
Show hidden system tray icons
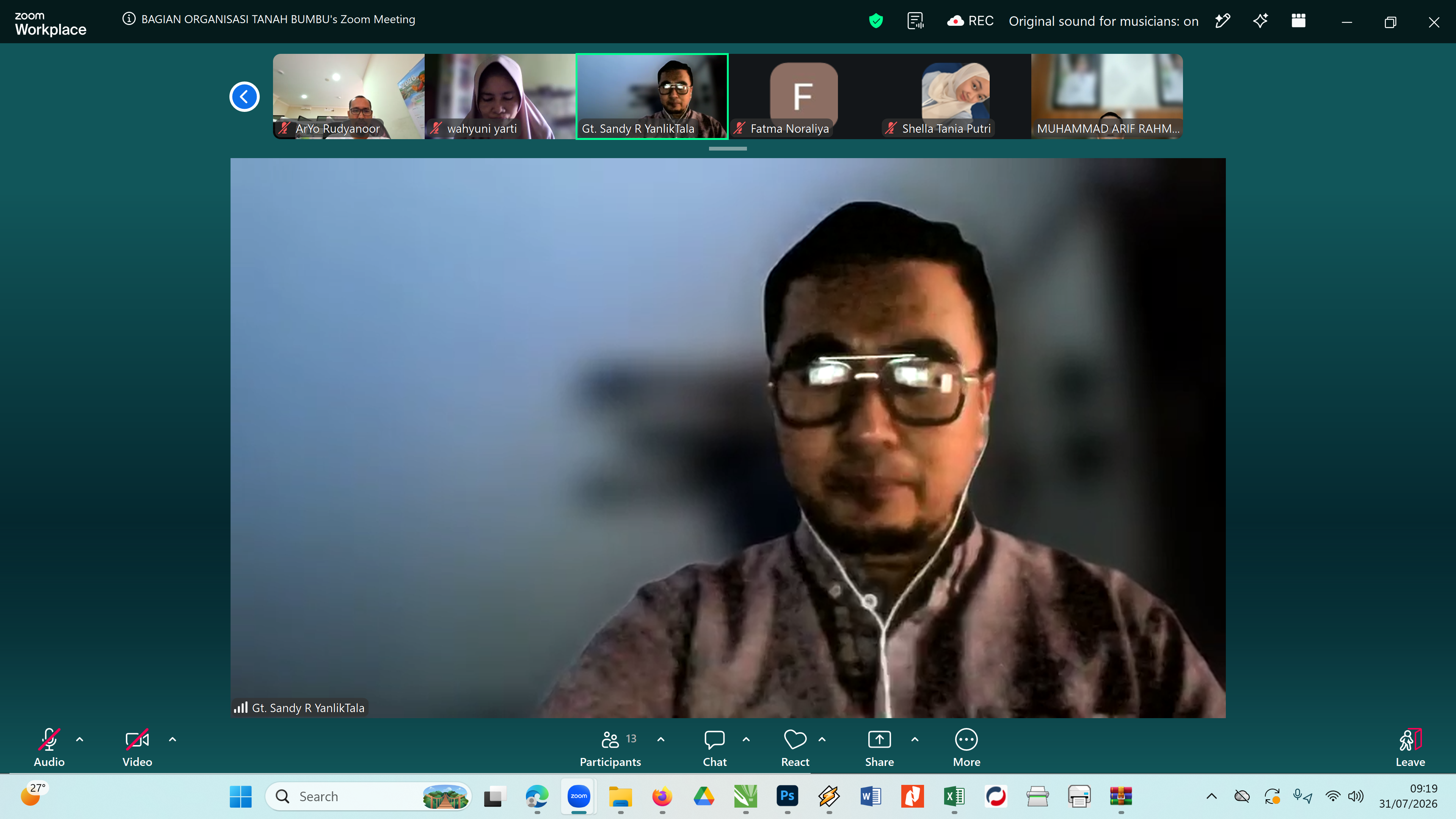[x=1212, y=796]
